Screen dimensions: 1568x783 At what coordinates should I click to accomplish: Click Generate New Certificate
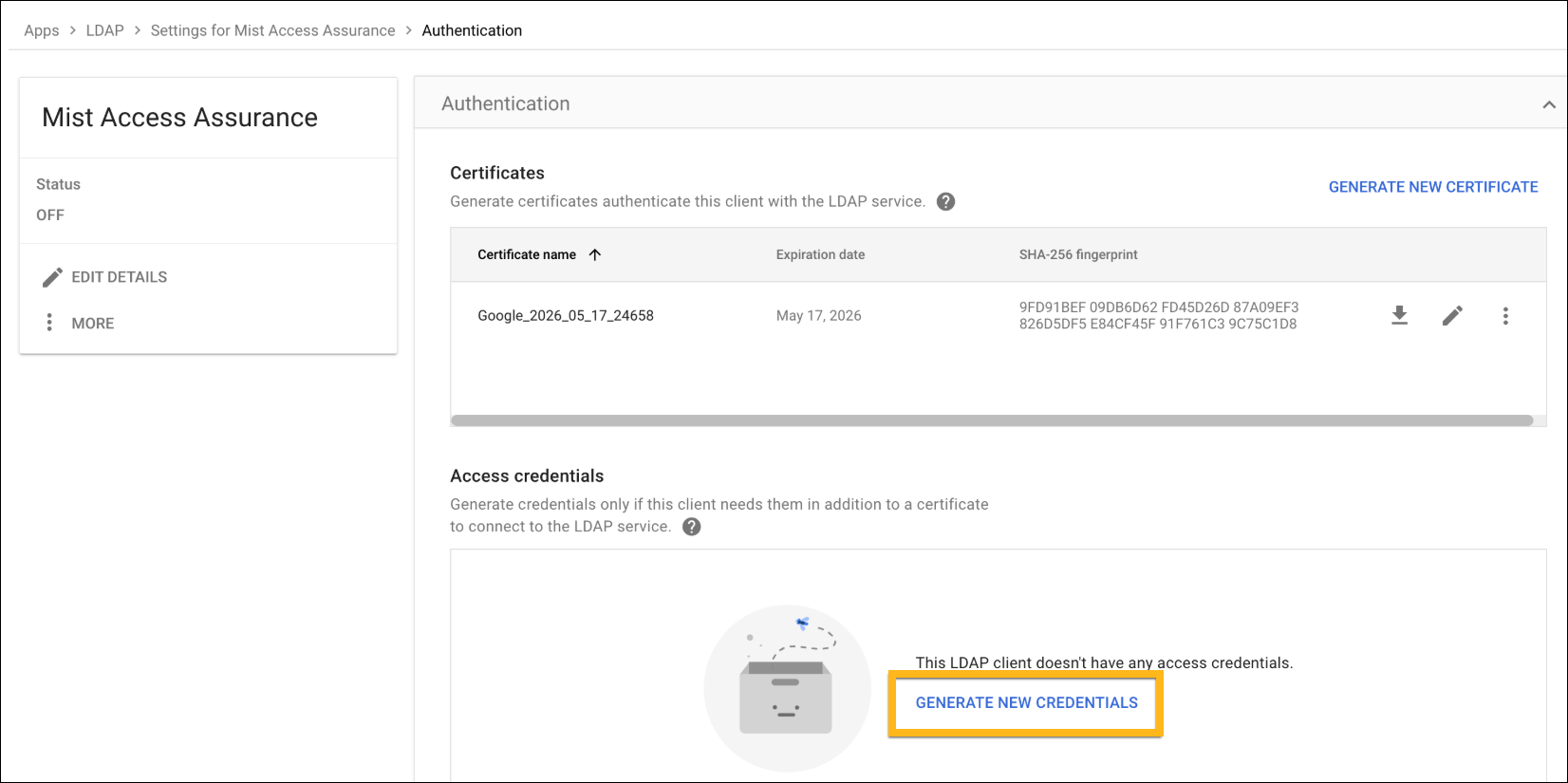(1433, 187)
